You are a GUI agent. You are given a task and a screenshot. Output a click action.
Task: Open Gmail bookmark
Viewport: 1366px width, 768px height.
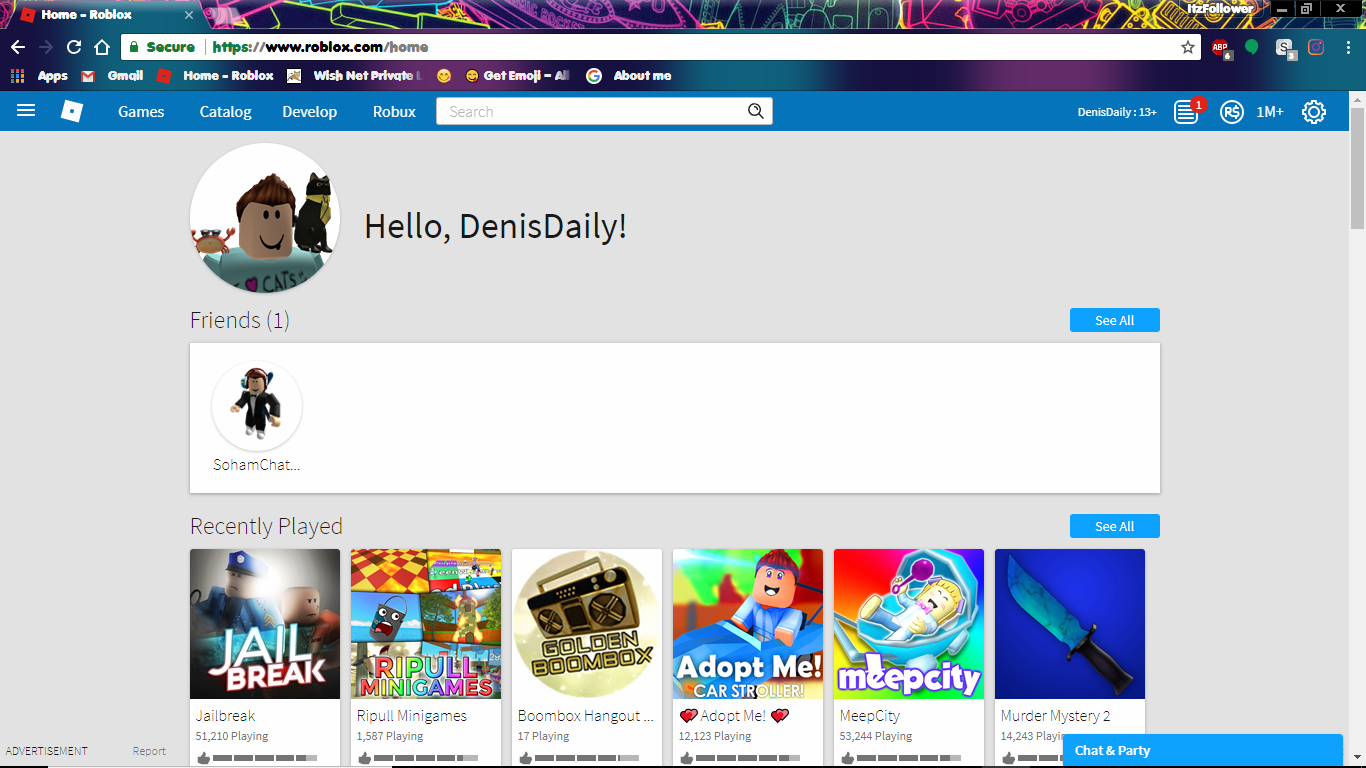pos(112,75)
